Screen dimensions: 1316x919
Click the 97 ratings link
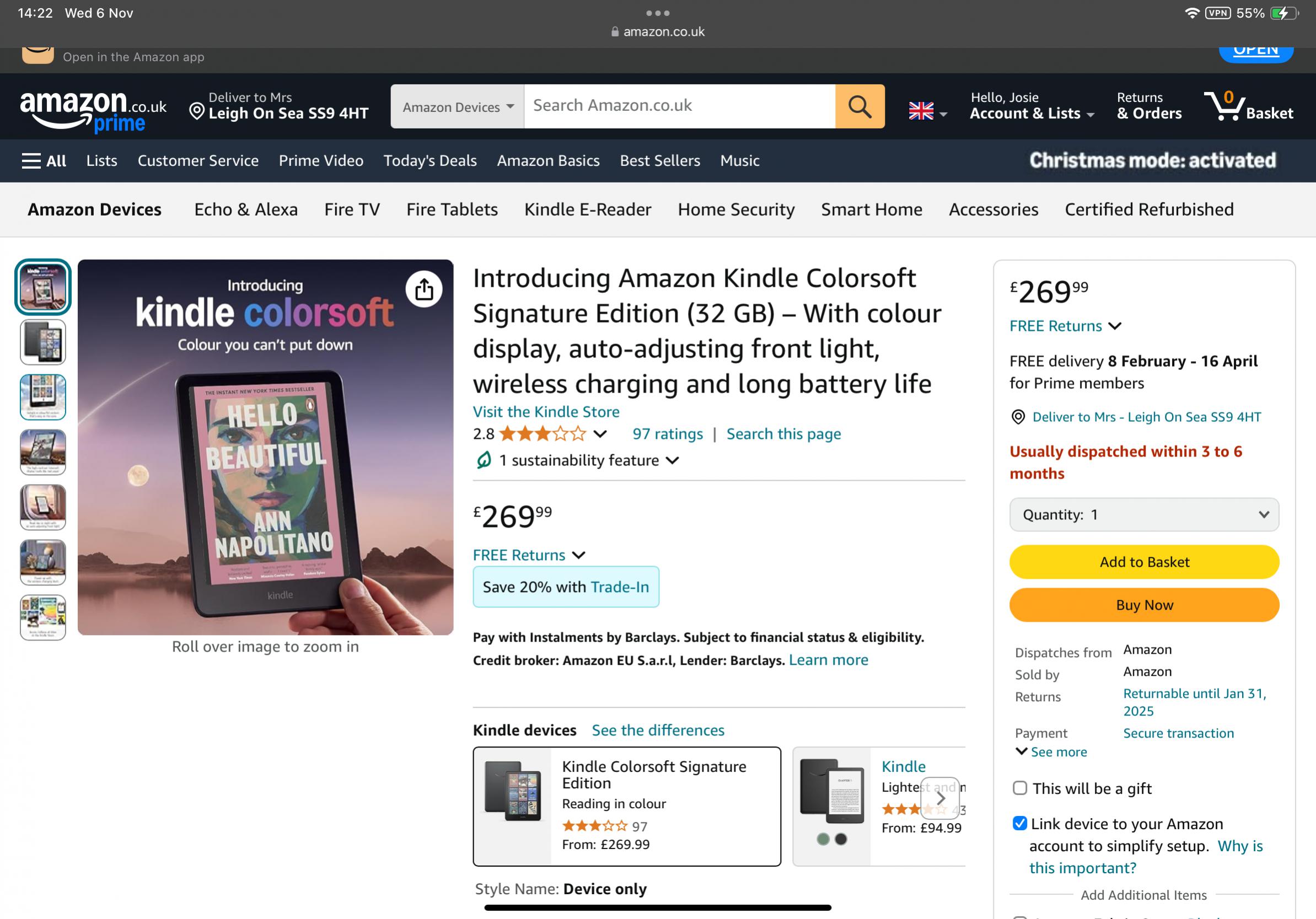pyautogui.click(x=667, y=434)
